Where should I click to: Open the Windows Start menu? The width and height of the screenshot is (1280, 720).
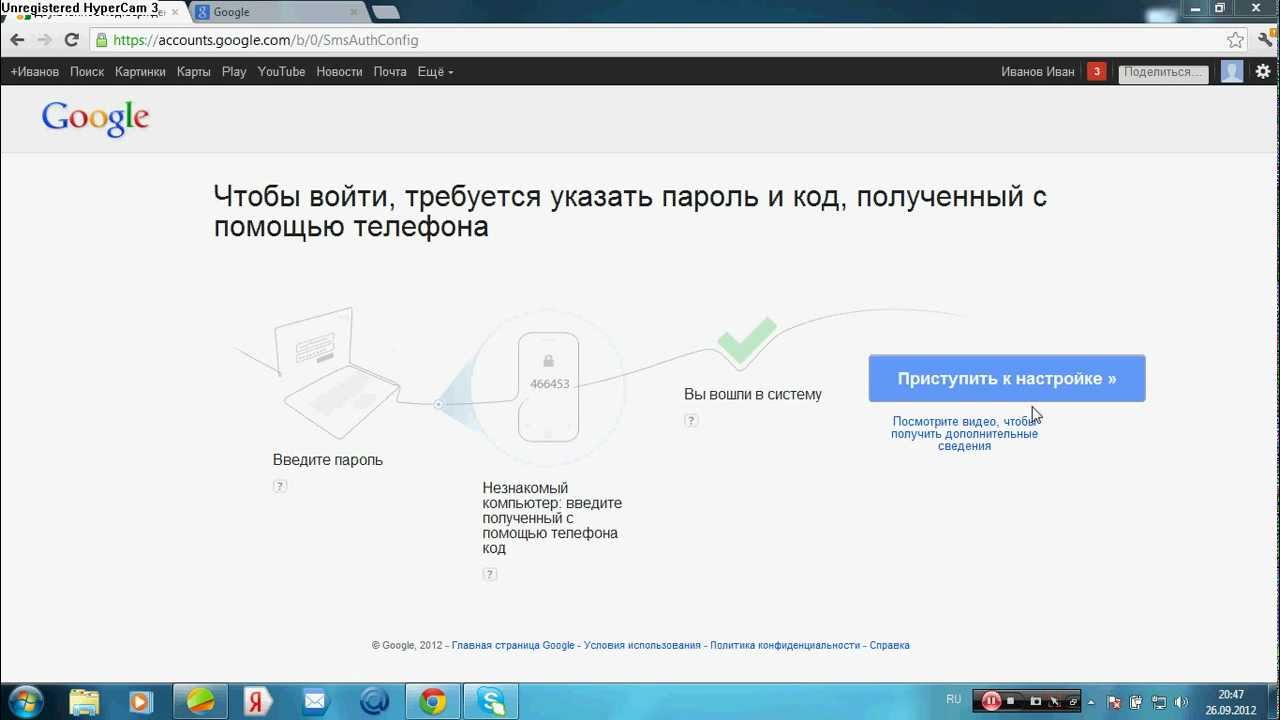pyautogui.click(x=25, y=701)
